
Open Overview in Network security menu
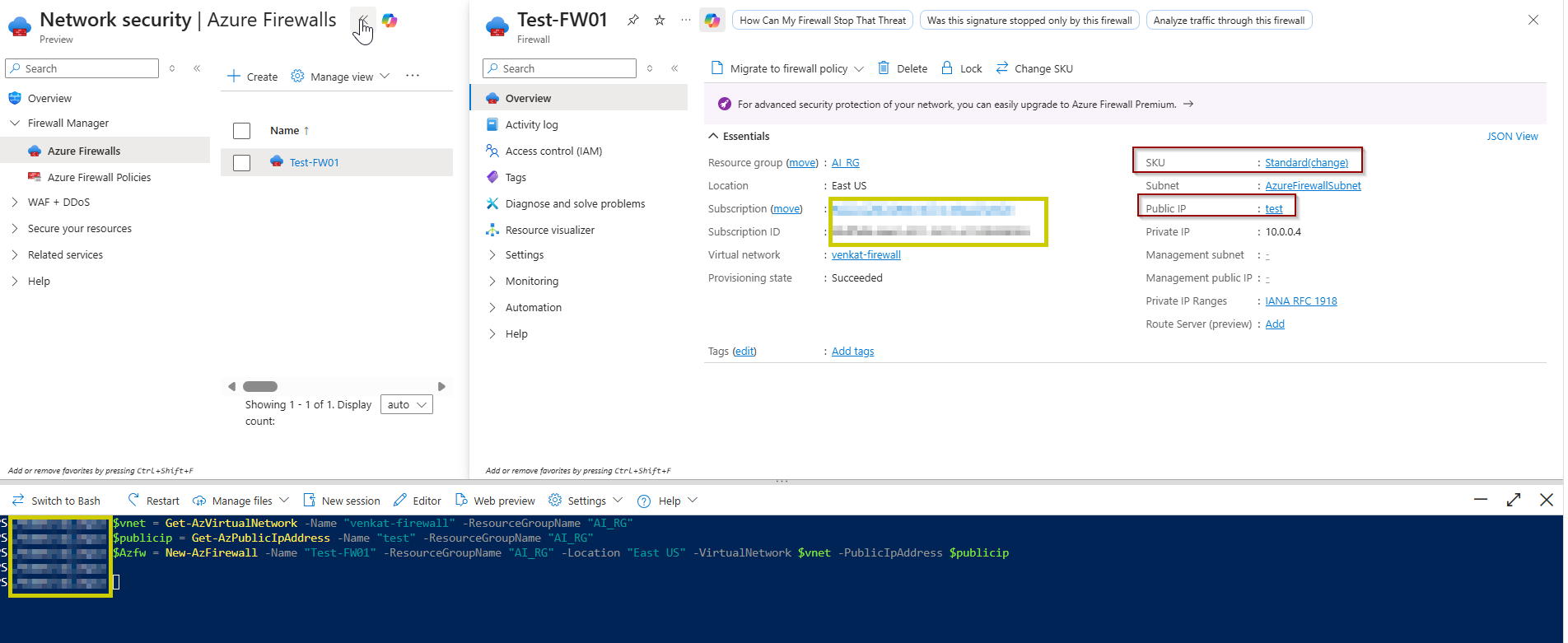coord(49,99)
